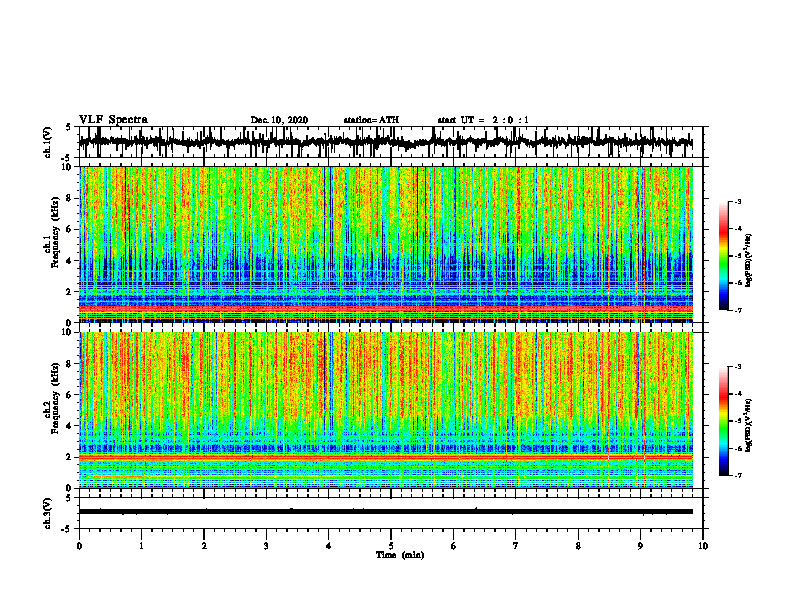Image resolution: width=792 pixels, height=612 pixels.
Task: Click the ch.1 "Frequency (kHz)" axis label
Action: (56, 232)
